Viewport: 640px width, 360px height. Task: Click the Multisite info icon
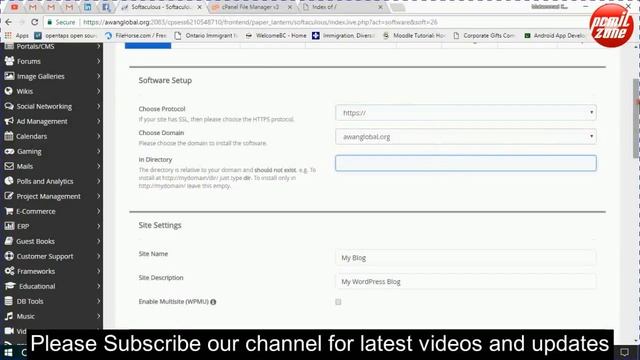click(x=213, y=302)
